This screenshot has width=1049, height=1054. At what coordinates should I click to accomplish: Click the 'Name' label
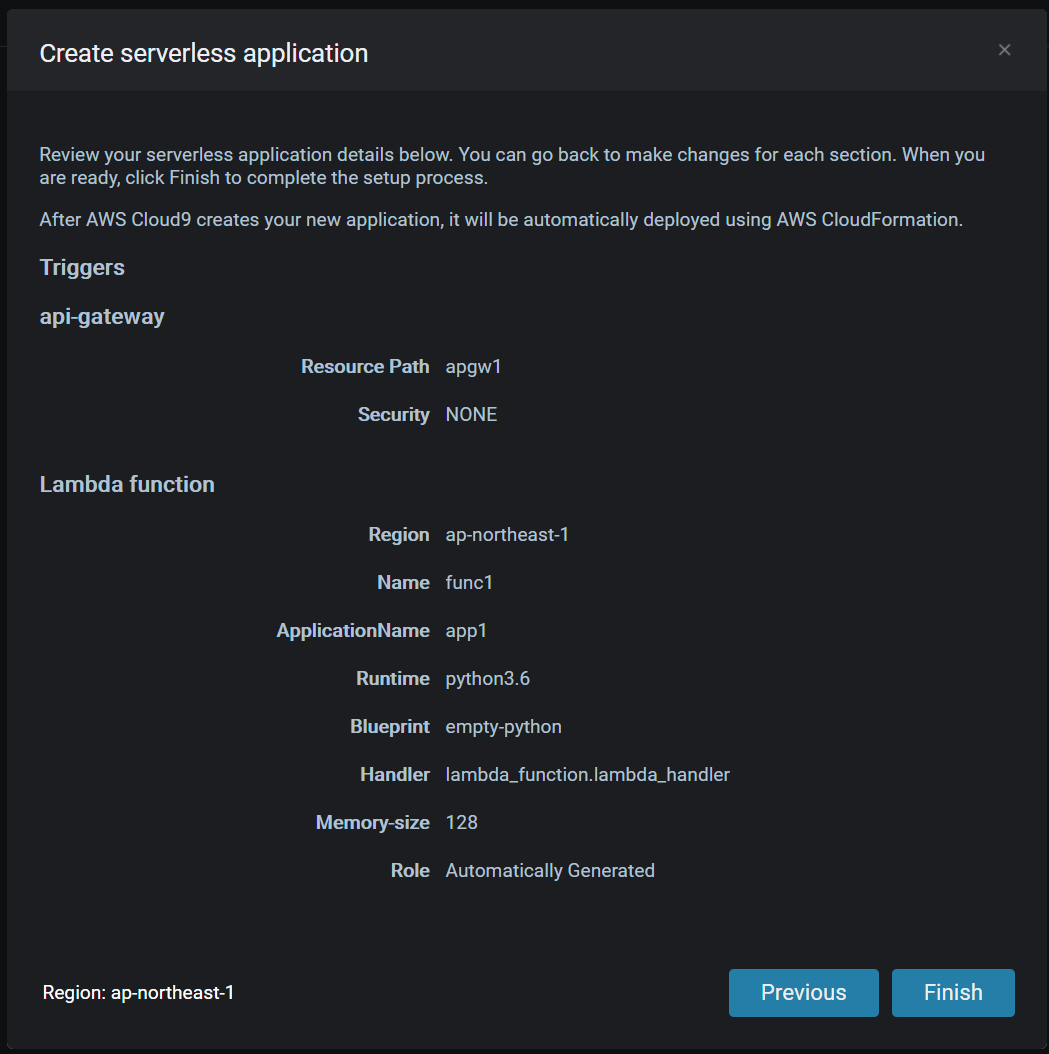(x=403, y=582)
